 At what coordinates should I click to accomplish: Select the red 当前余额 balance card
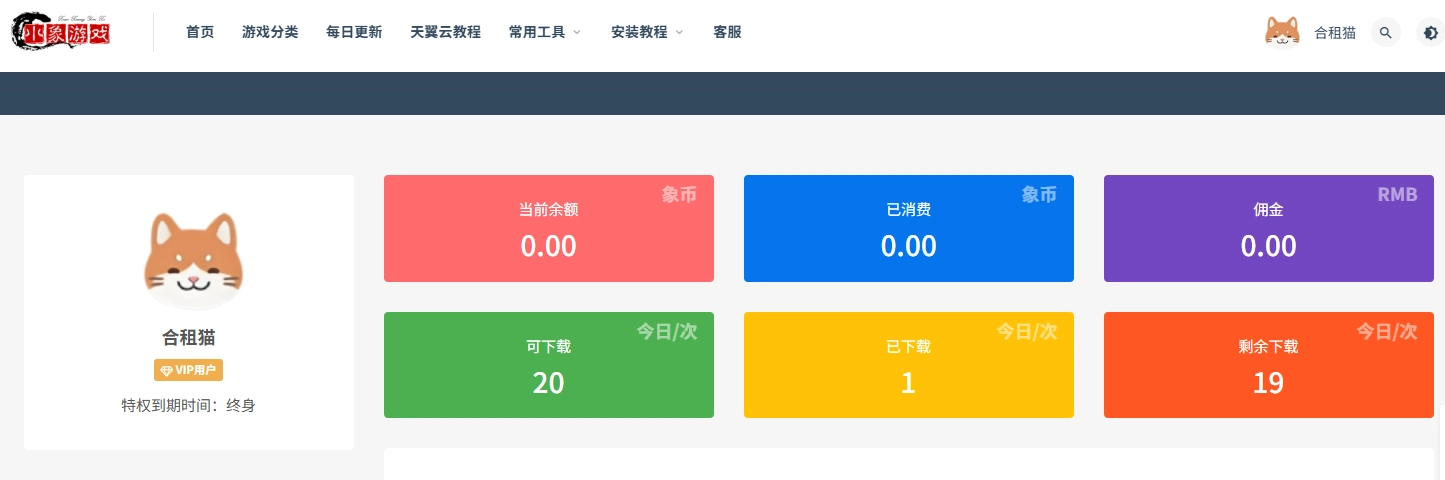click(x=548, y=229)
